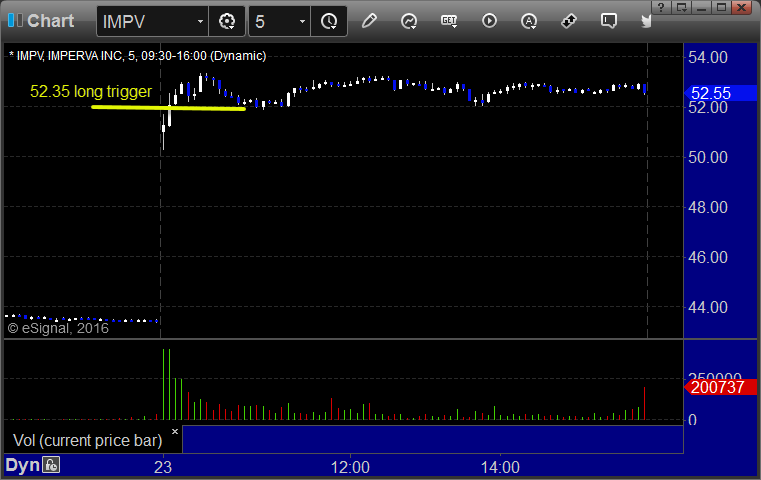Toggle the Dyn lock icon
This screenshot has width=761, height=480.
click(x=50, y=465)
